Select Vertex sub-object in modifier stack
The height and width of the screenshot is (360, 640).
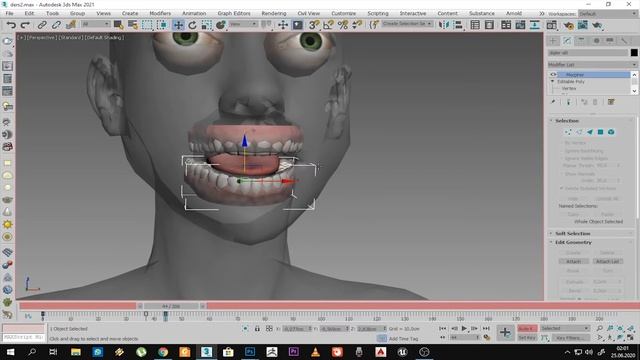pyautogui.click(x=569, y=88)
